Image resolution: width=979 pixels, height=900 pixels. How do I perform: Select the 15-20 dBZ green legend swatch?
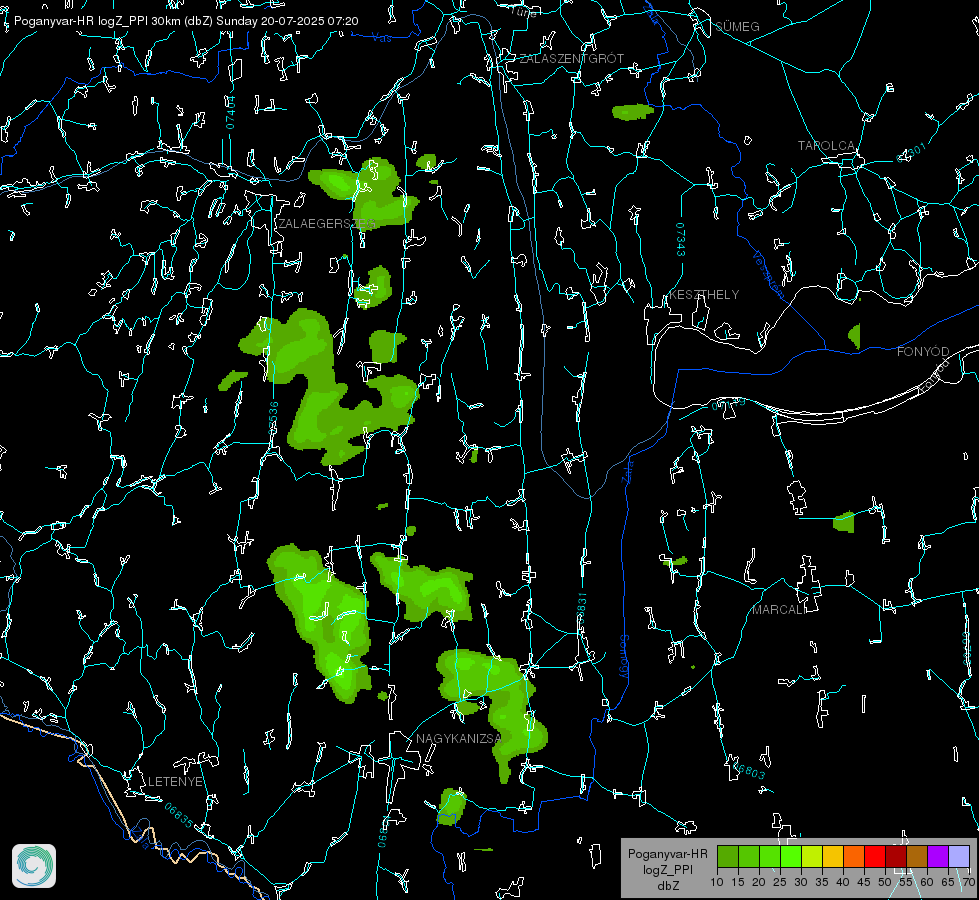749,856
